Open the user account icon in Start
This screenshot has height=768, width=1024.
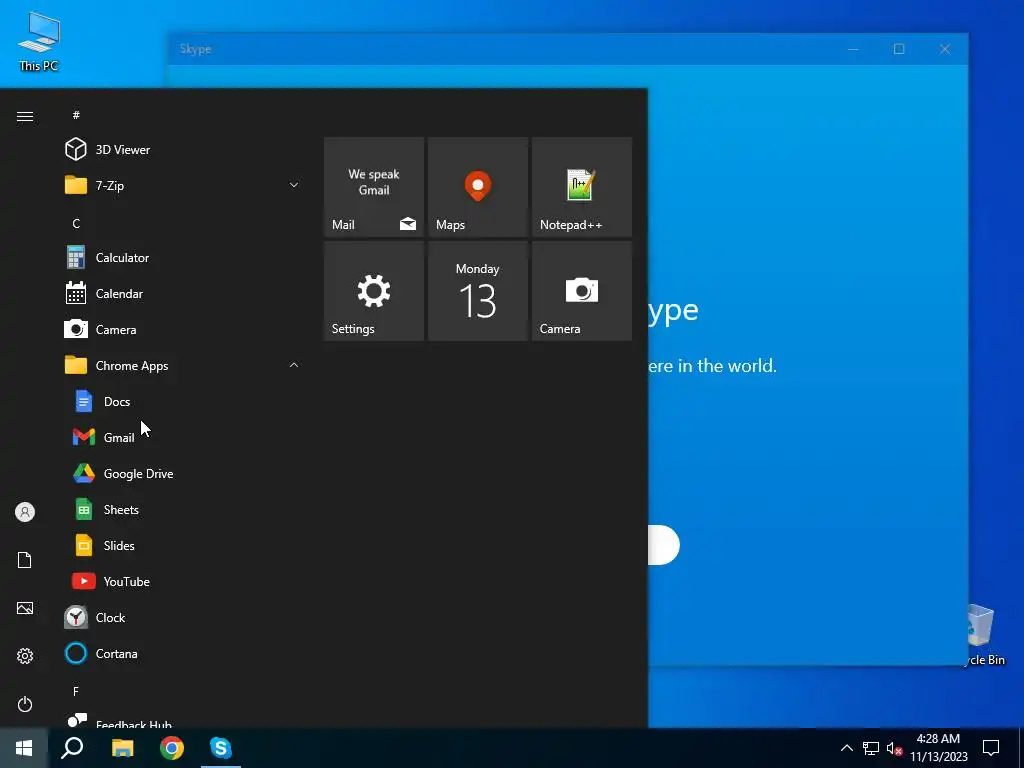(x=25, y=512)
